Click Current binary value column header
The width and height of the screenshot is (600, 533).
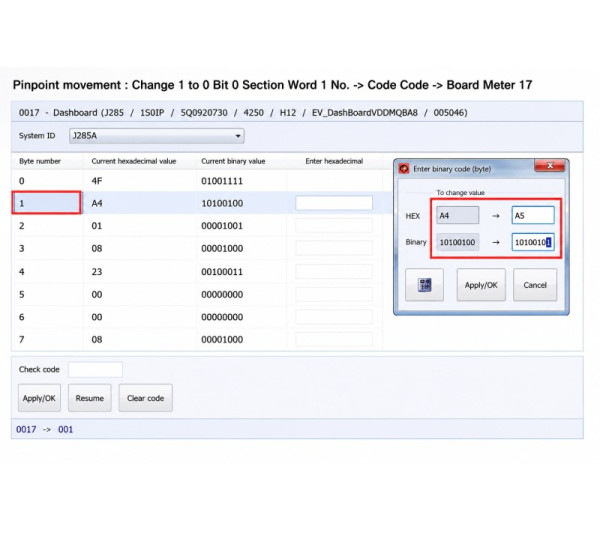pyautogui.click(x=233, y=161)
